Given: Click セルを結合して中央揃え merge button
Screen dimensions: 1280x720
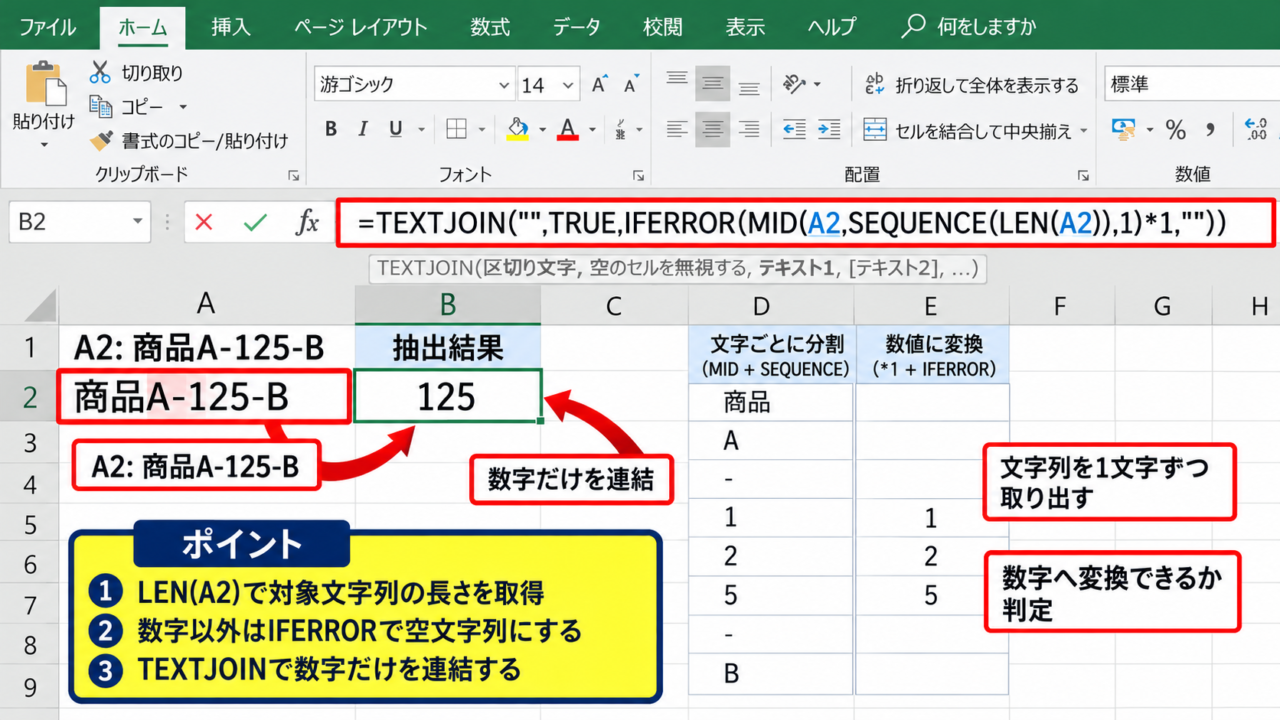Looking at the screenshot, I should pos(968,130).
